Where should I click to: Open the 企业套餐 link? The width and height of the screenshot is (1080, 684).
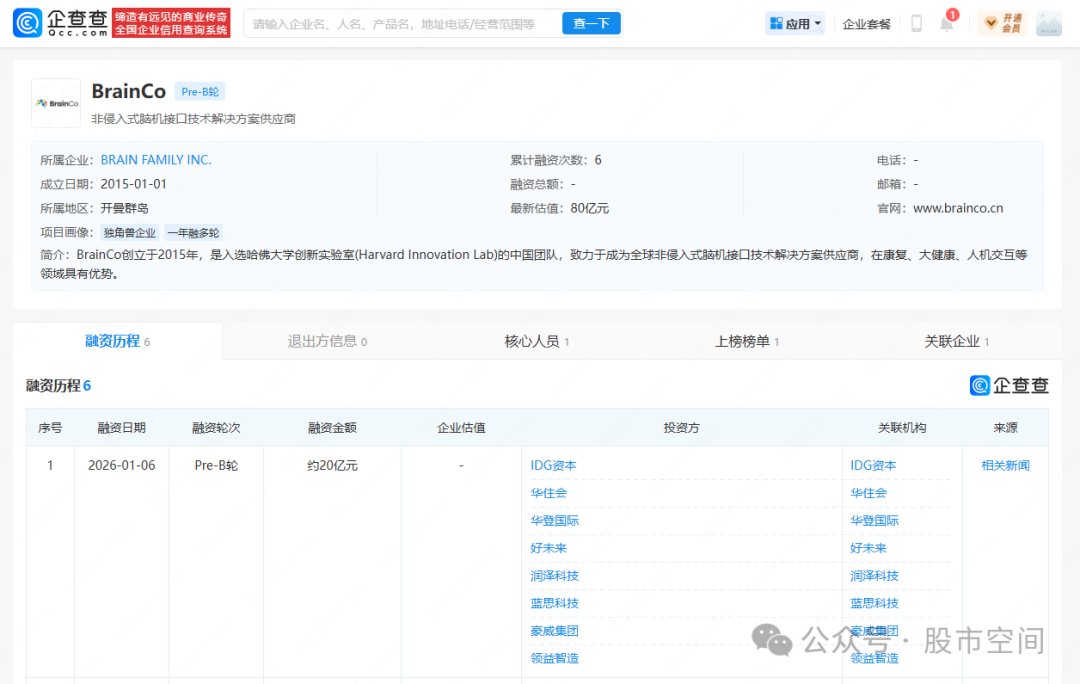pyautogui.click(x=866, y=24)
